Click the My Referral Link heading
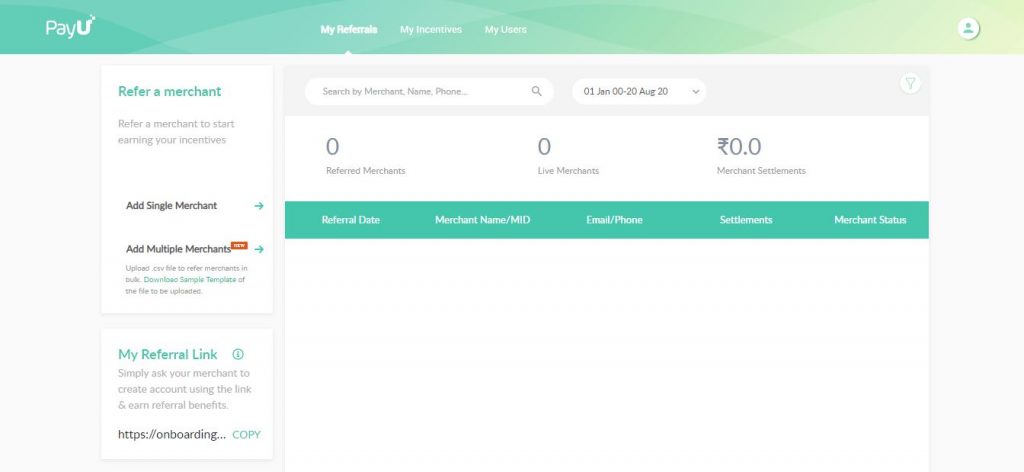Image resolution: width=1024 pixels, height=472 pixels. (168, 354)
